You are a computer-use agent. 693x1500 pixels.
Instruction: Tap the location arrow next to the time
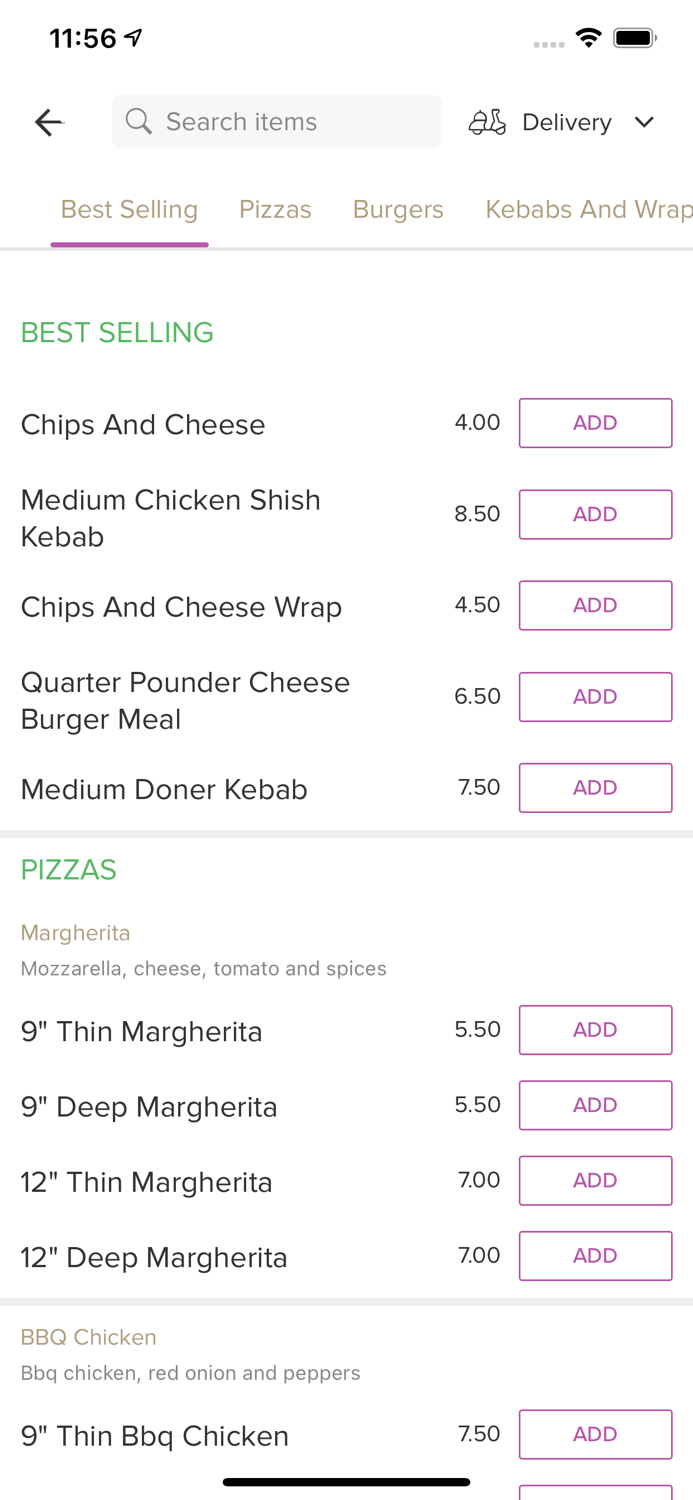click(134, 35)
